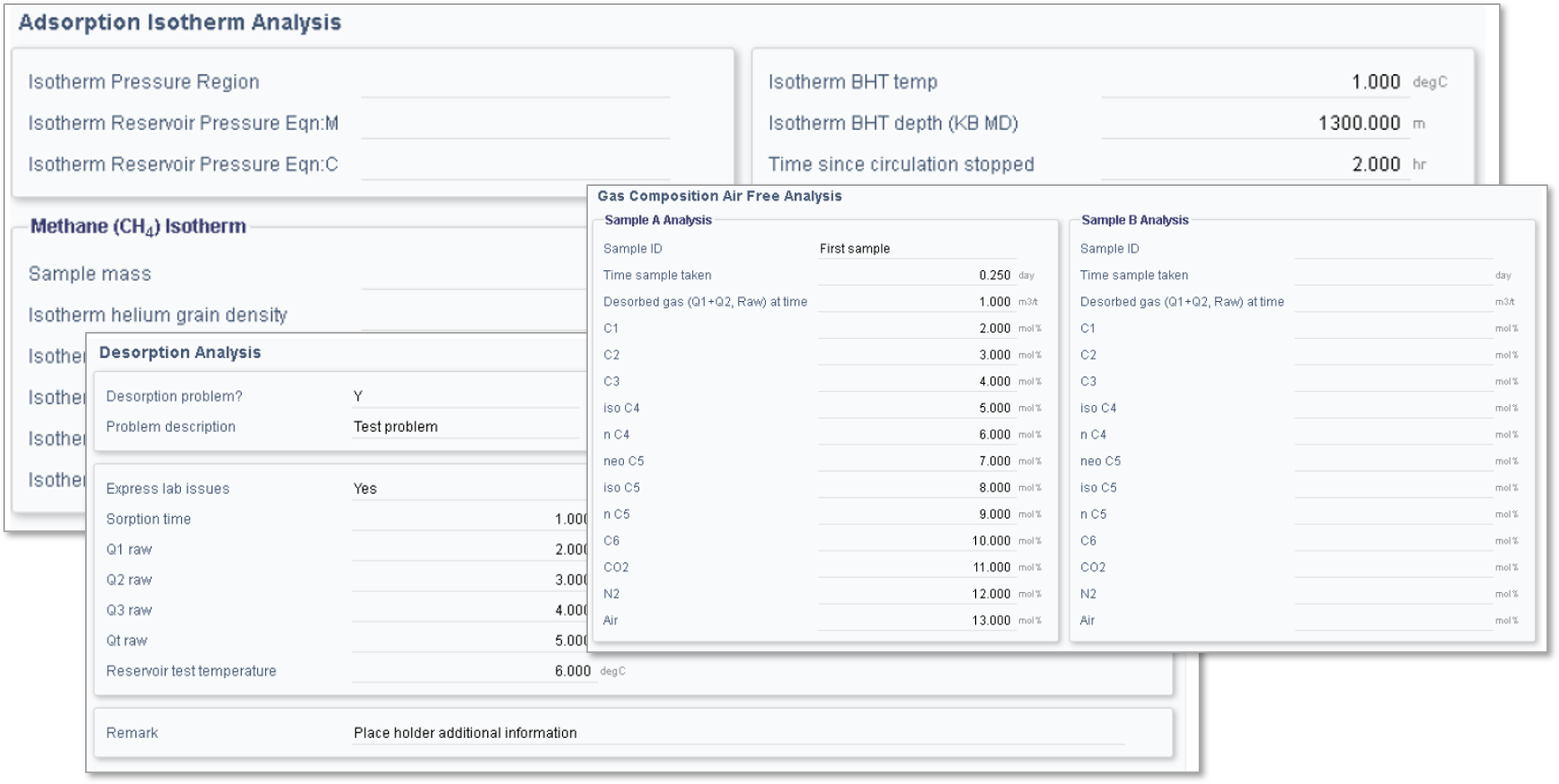1559x784 pixels.
Task: Click the Express lab issues field
Action: 469,489
